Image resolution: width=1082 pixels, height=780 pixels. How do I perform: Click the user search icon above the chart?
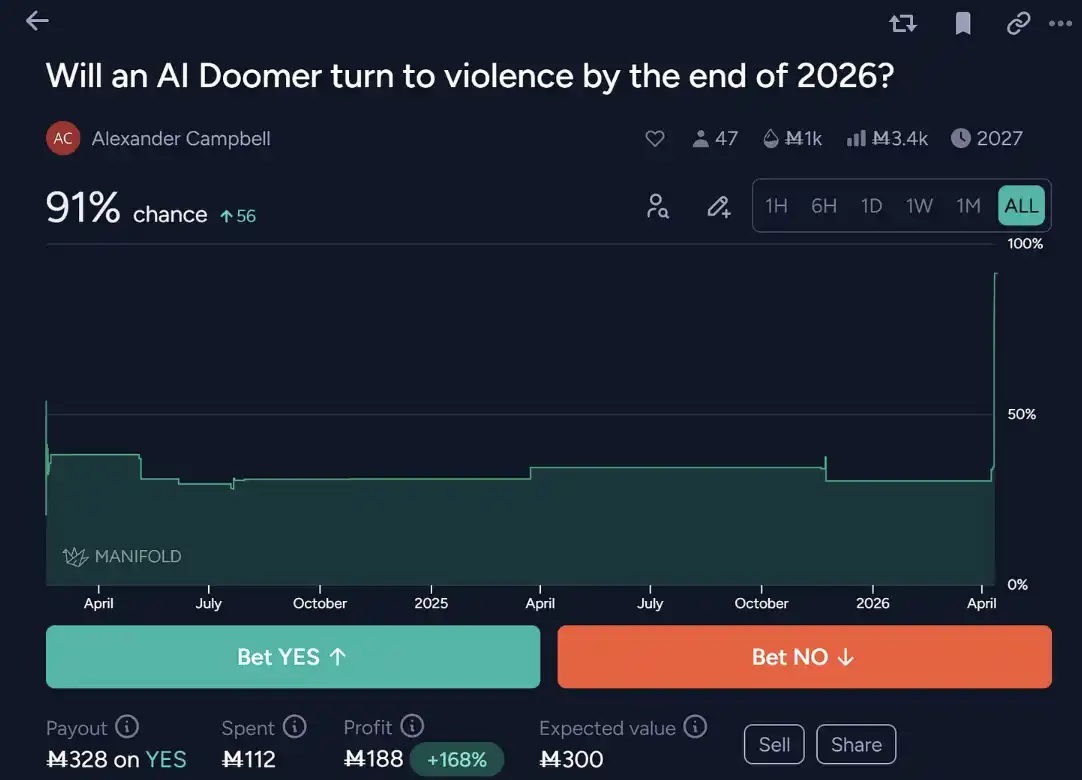coord(657,206)
